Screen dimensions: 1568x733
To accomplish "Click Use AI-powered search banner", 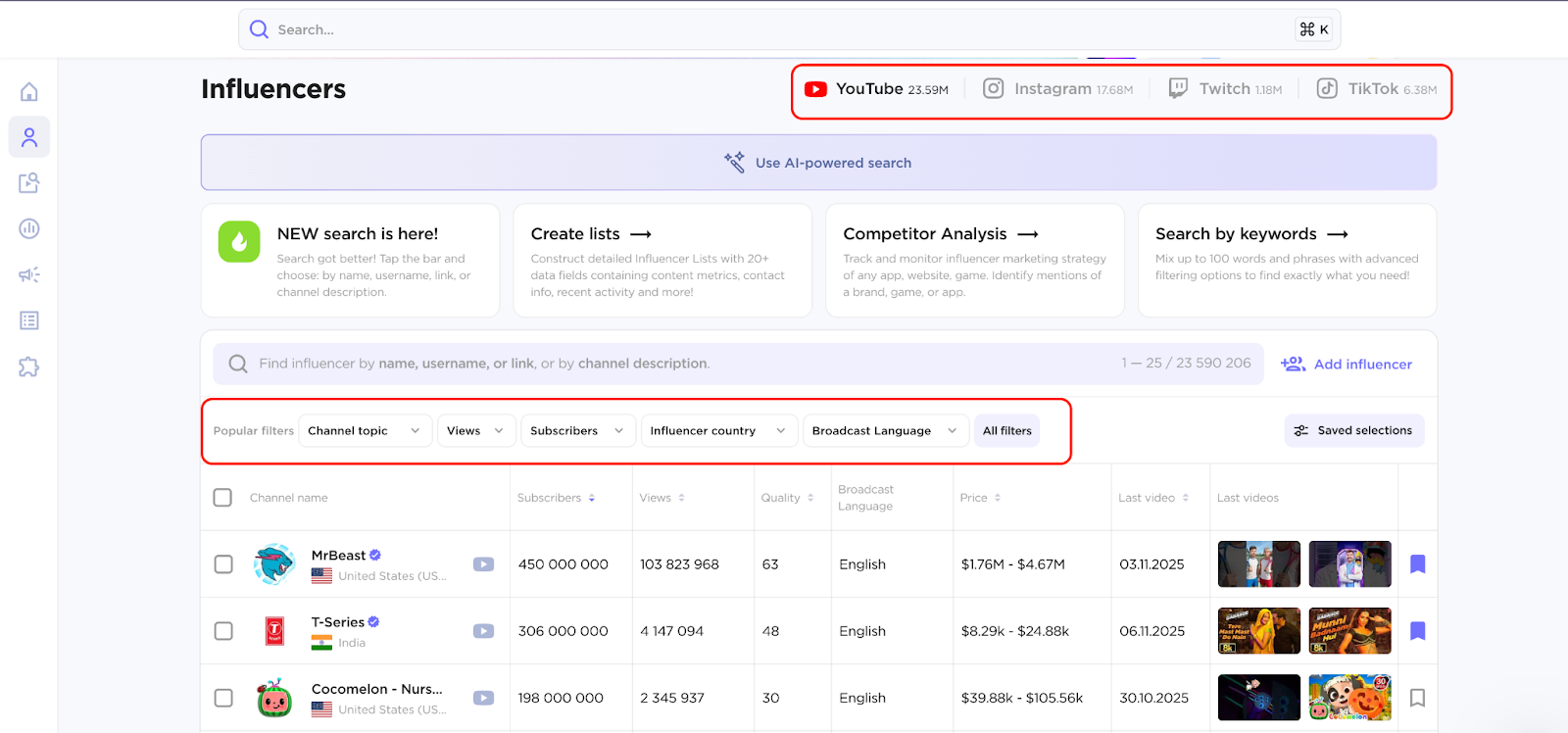I will [819, 163].
